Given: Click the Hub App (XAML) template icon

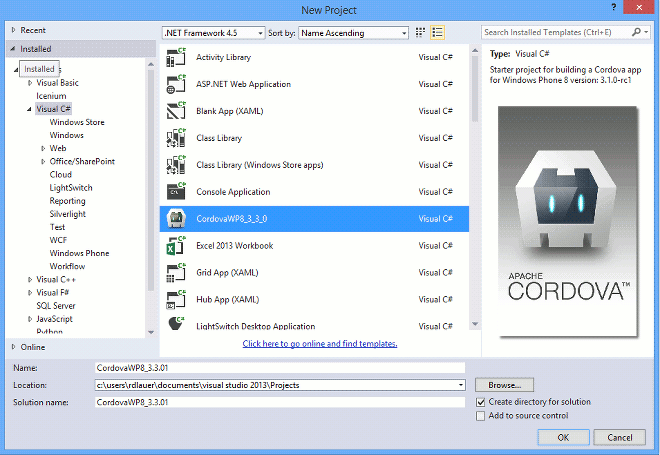Looking at the screenshot, I should 176,300.
